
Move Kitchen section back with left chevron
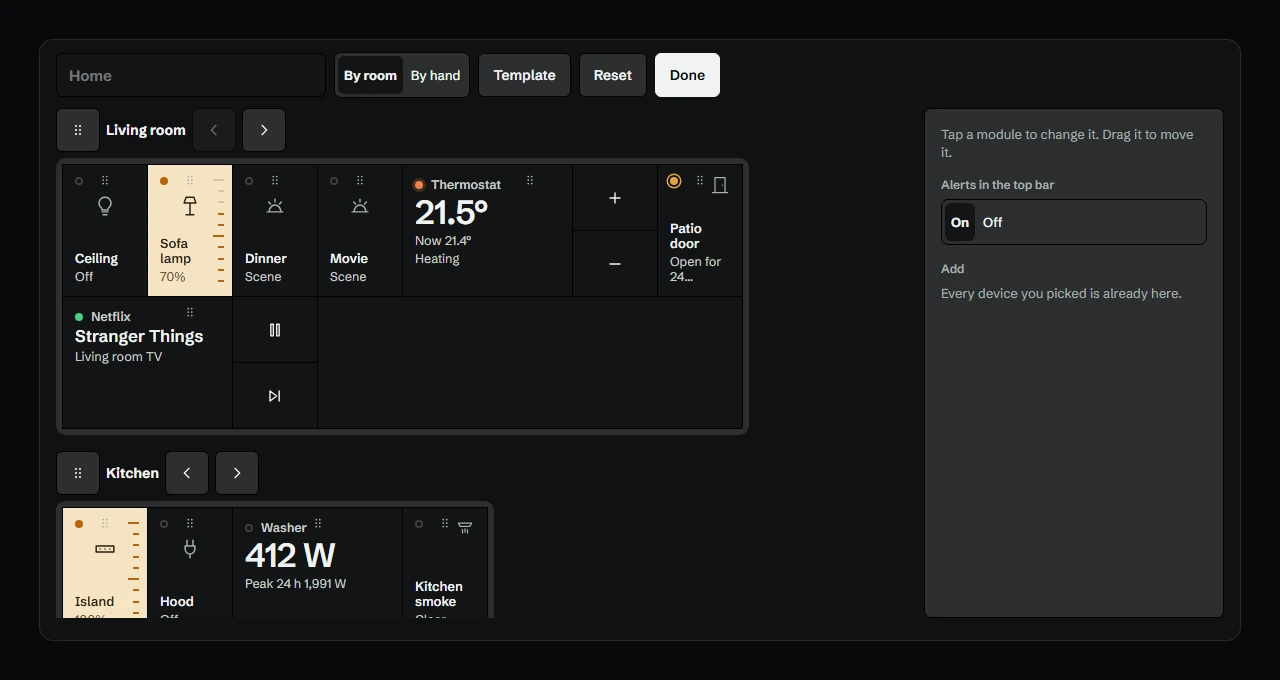point(187,473)
